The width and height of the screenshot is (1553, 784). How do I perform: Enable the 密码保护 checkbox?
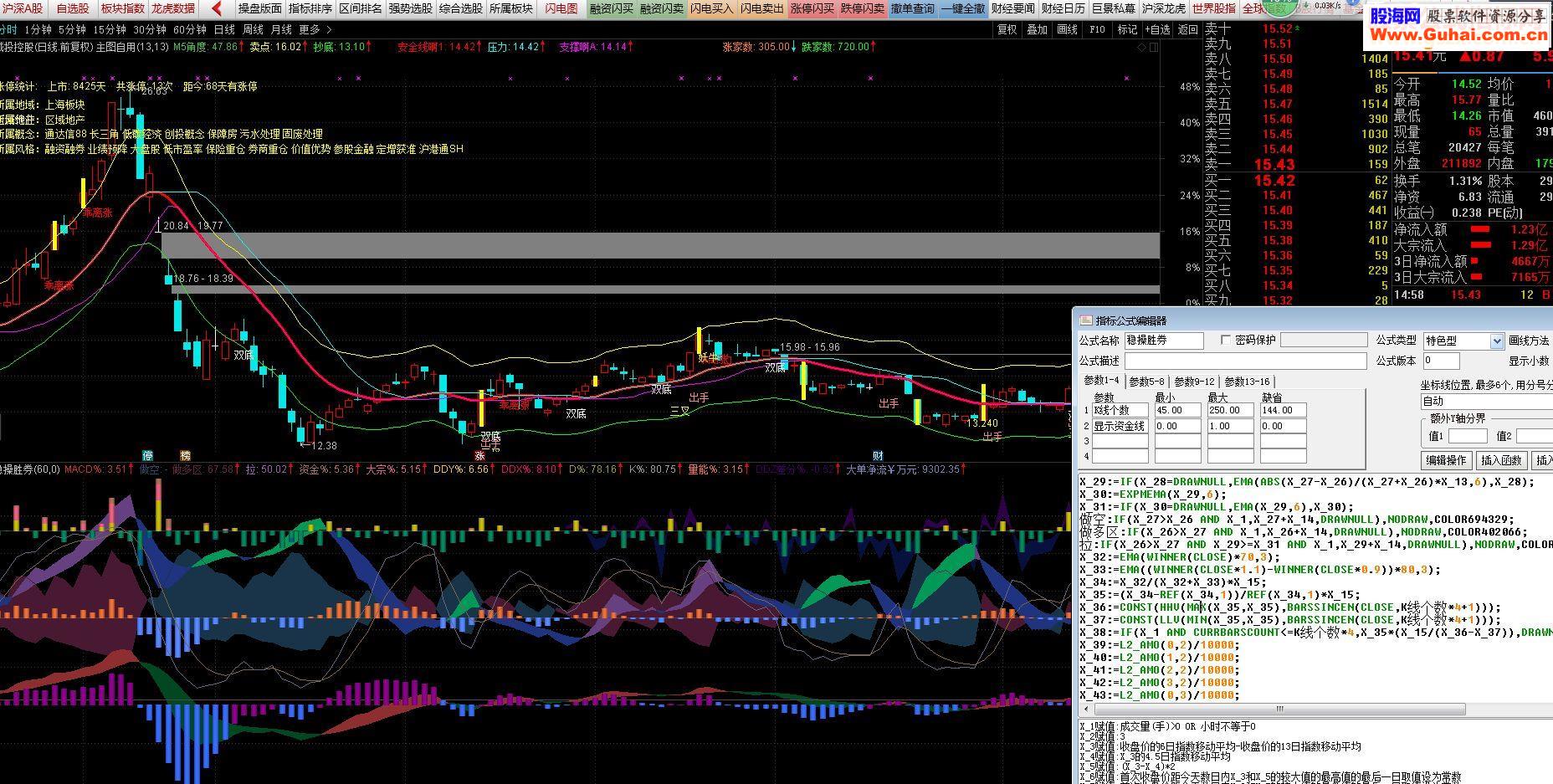[x=1226, y=340]
